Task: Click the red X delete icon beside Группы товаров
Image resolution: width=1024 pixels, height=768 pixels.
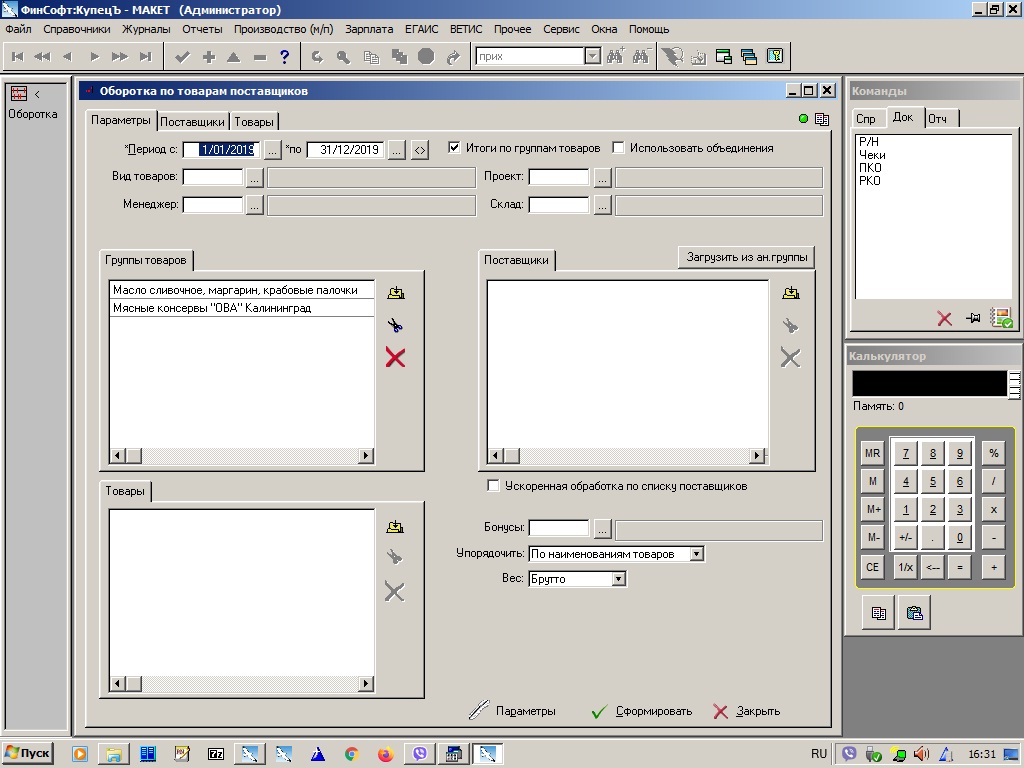Action: click(x=395, y=358)
